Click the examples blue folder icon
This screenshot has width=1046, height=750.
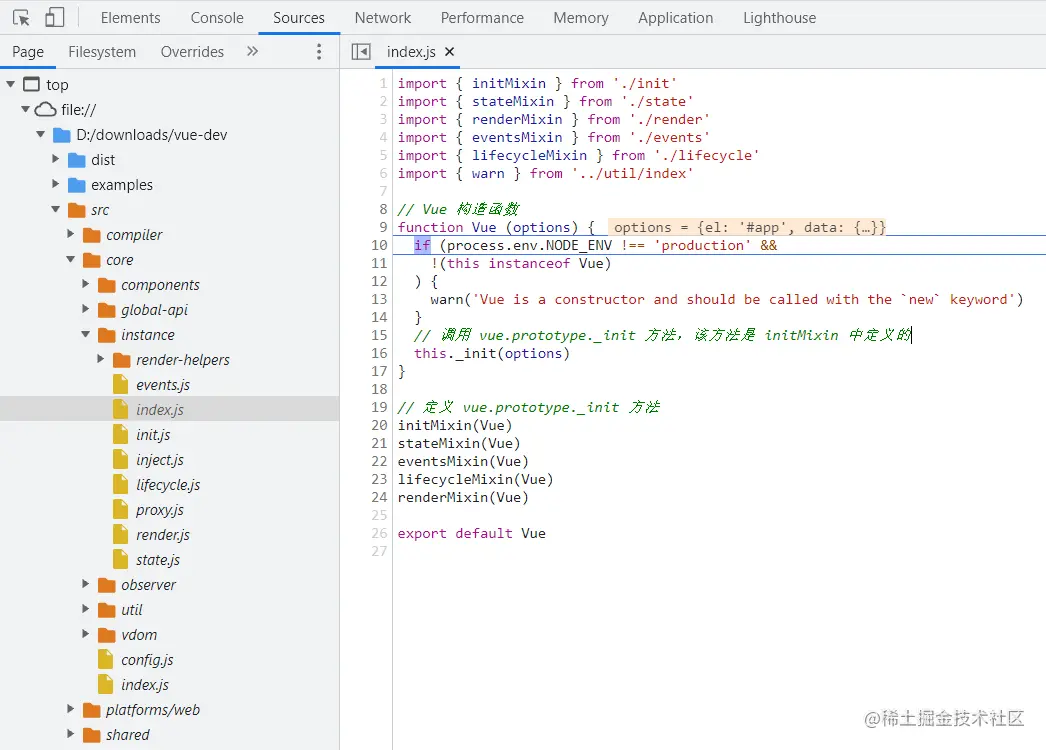click(x=77, y=185)
